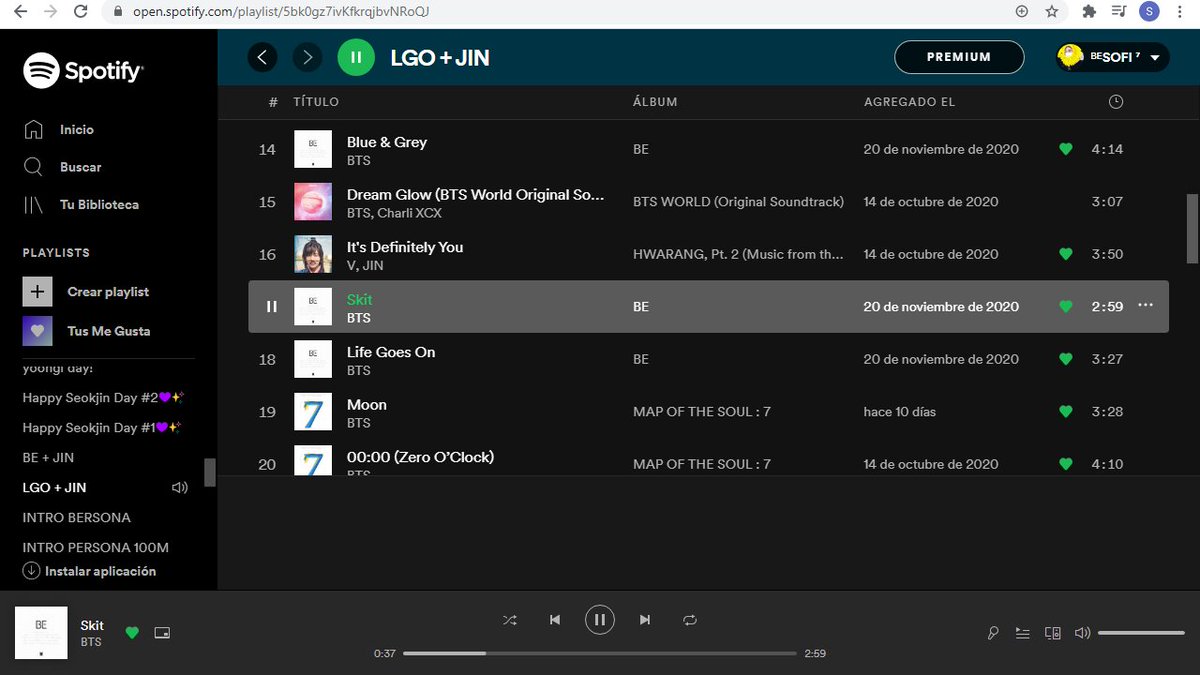1200x675 pixels.
Task: Toggle shuffle in the player bar
Action: pyautogui.click(x=510, y=620)
